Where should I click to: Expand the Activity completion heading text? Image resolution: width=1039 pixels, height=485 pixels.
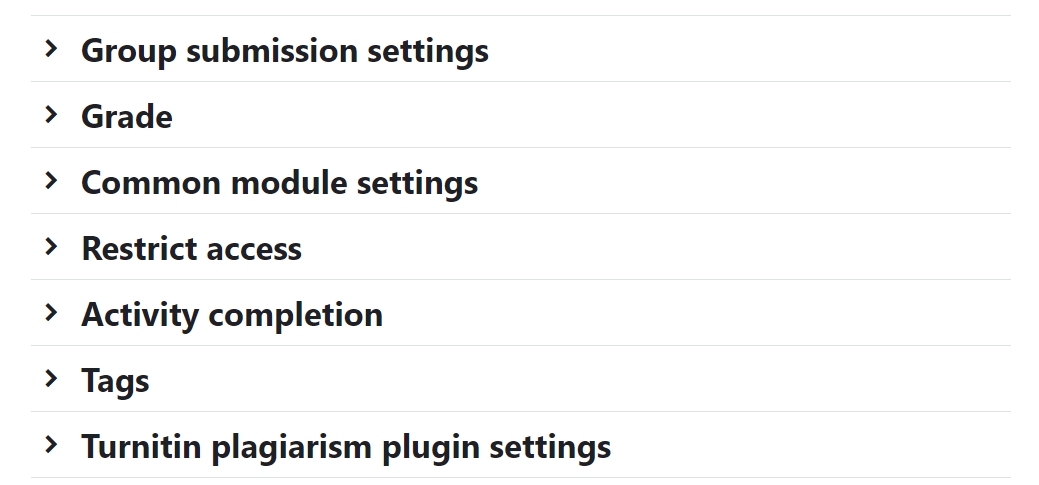tap(231, 314)
